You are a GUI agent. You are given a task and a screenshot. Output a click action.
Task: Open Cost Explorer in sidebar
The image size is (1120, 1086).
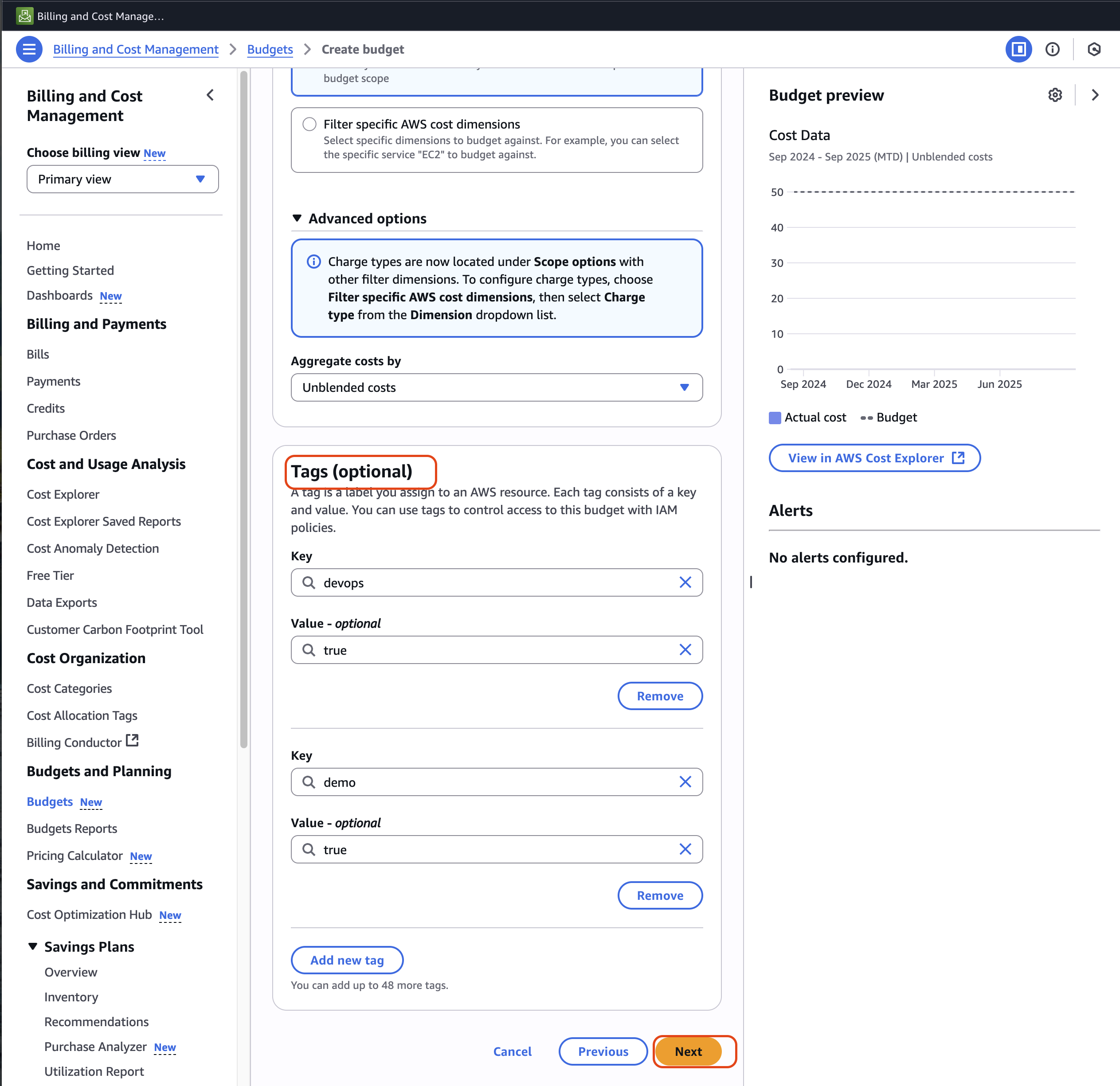[x=63, y=494]
